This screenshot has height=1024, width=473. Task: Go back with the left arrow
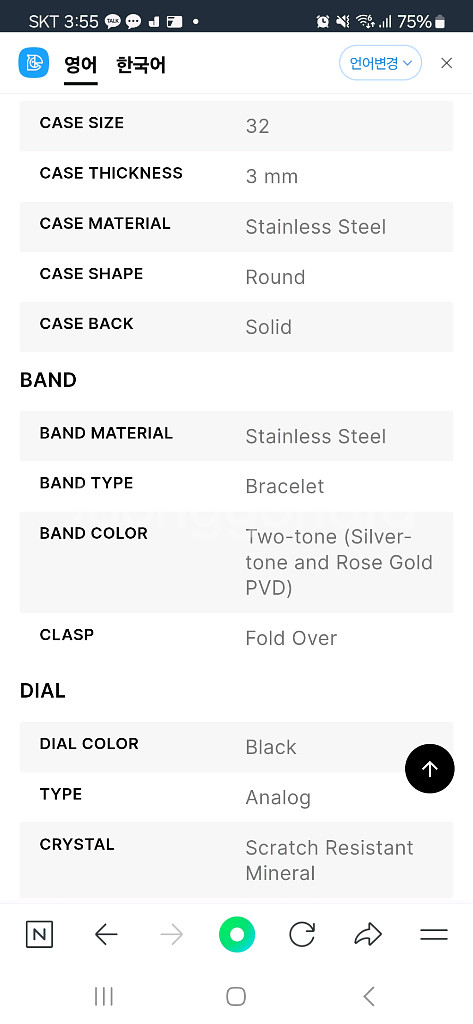[x=106, y=935]
